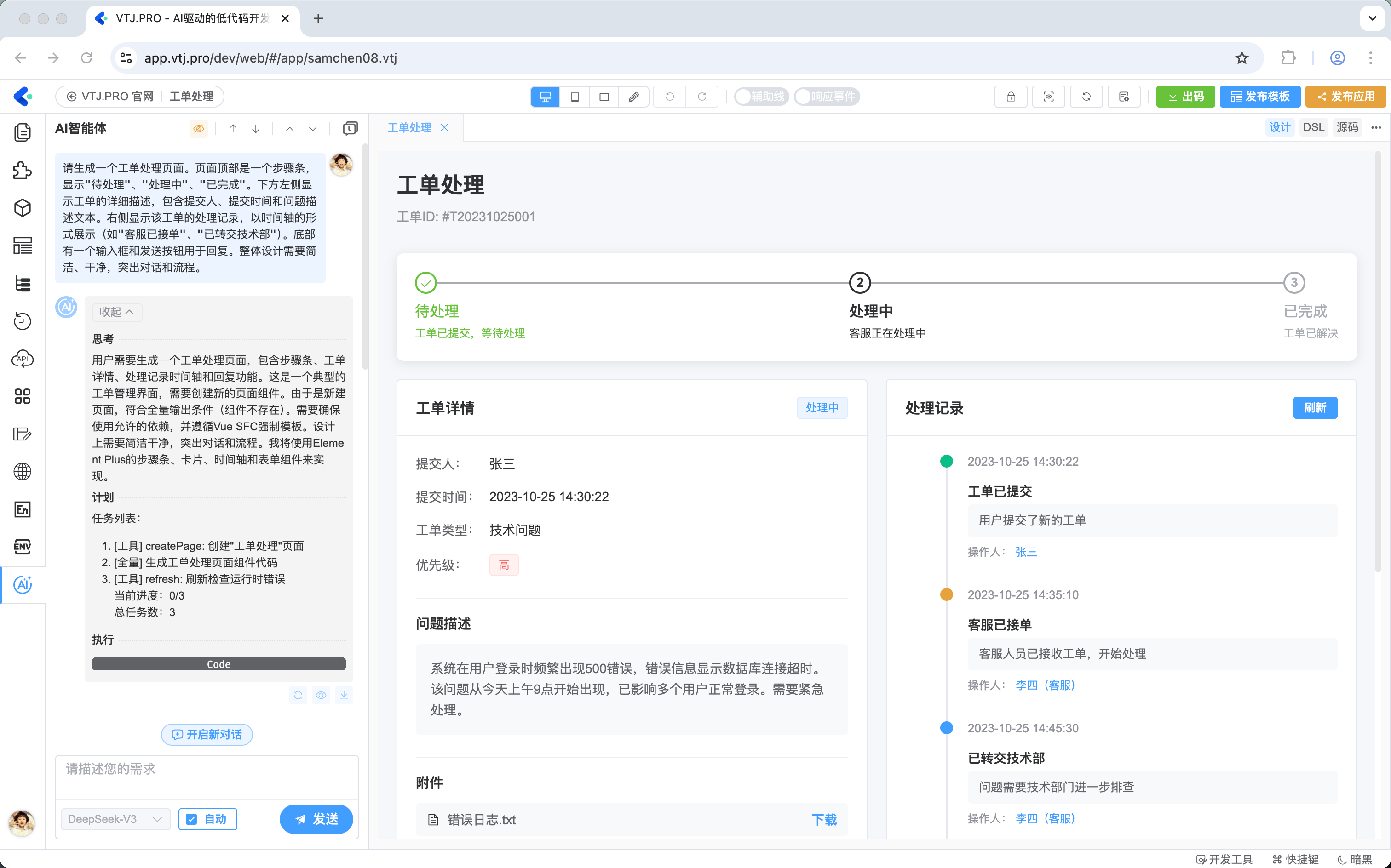Open the API cloud icon in sidebar
1391x868 pixels.
(23, 359)
